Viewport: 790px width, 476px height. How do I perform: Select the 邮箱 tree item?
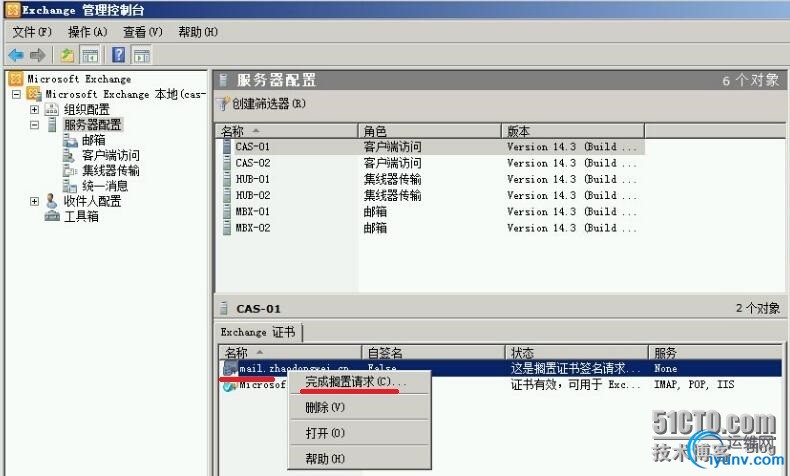tap(94, 140)
